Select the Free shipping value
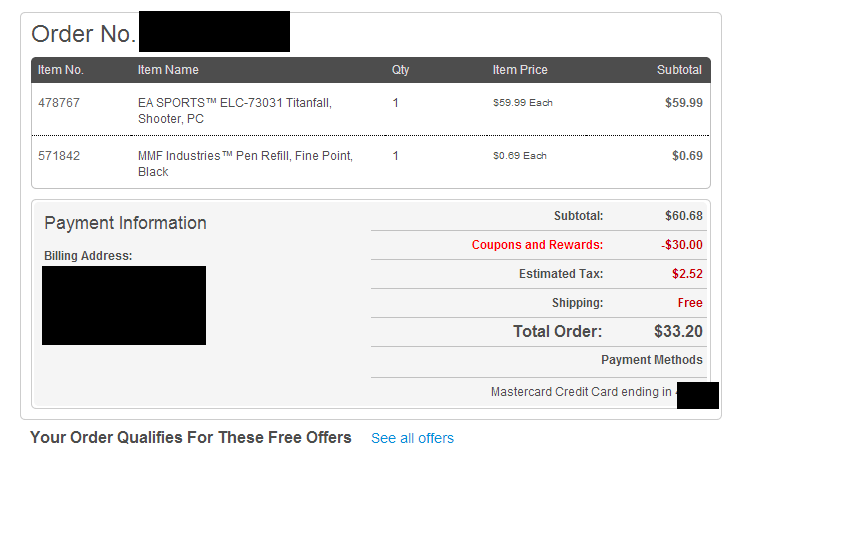 point(690,303)
